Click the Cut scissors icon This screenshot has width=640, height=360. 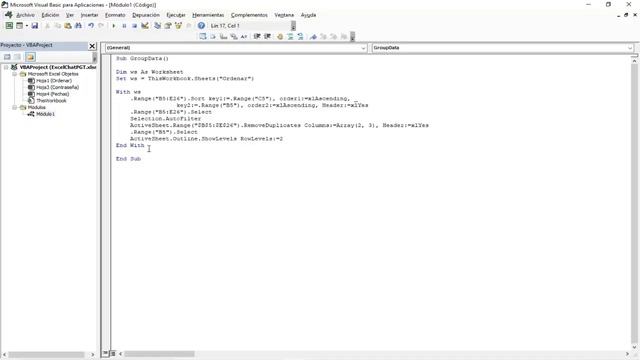pyautogui.click(x=47, y=26)
